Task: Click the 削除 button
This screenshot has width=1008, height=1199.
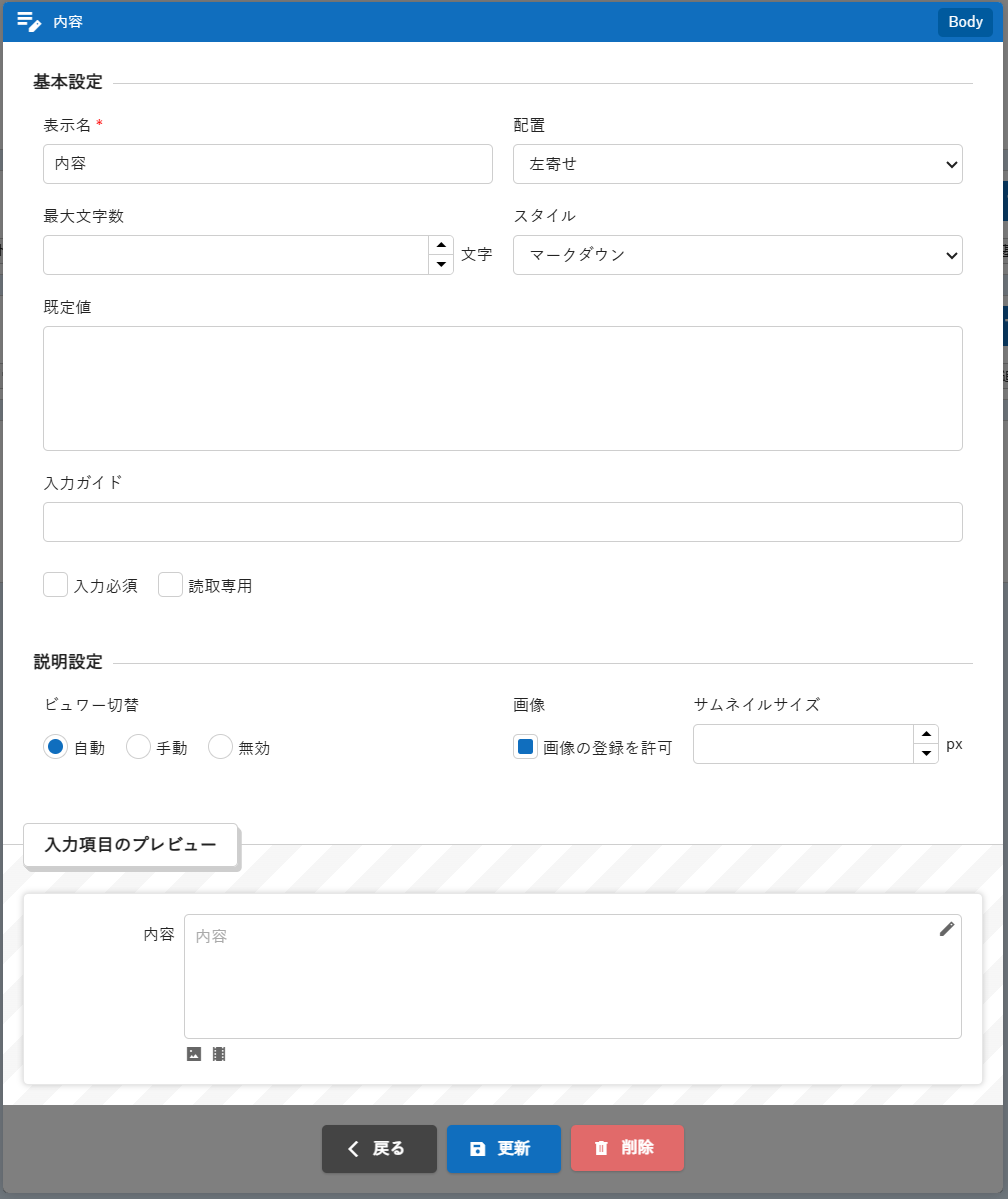Action: [627, 1149]
